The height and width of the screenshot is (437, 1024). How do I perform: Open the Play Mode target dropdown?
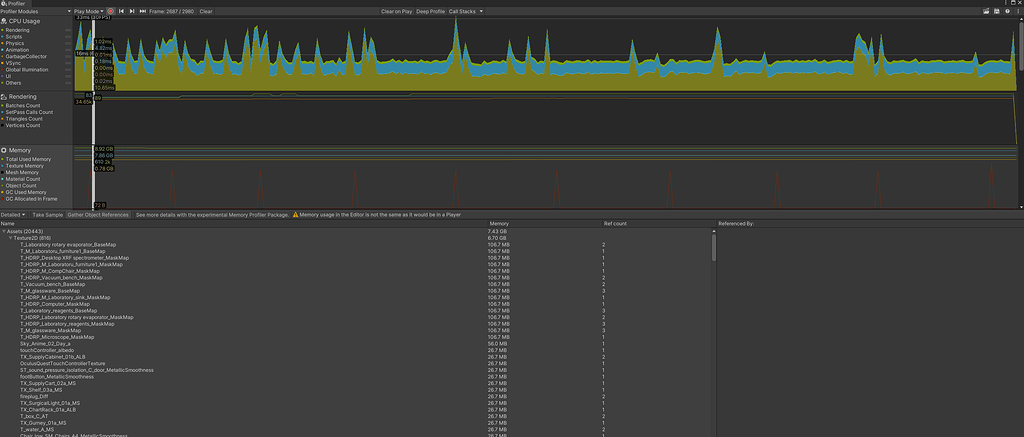click(x=88, y=11)
